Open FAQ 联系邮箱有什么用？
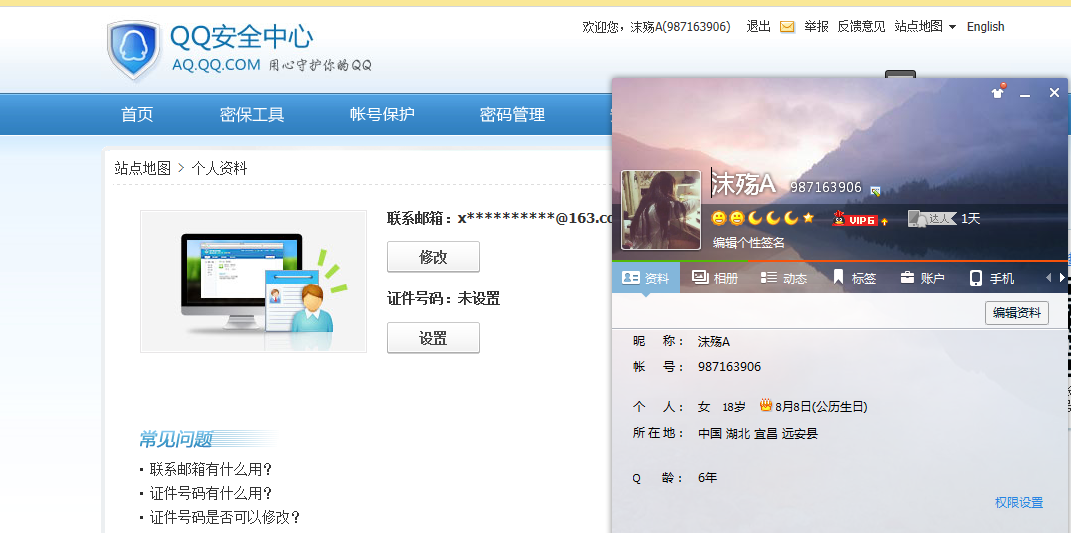 211,469
